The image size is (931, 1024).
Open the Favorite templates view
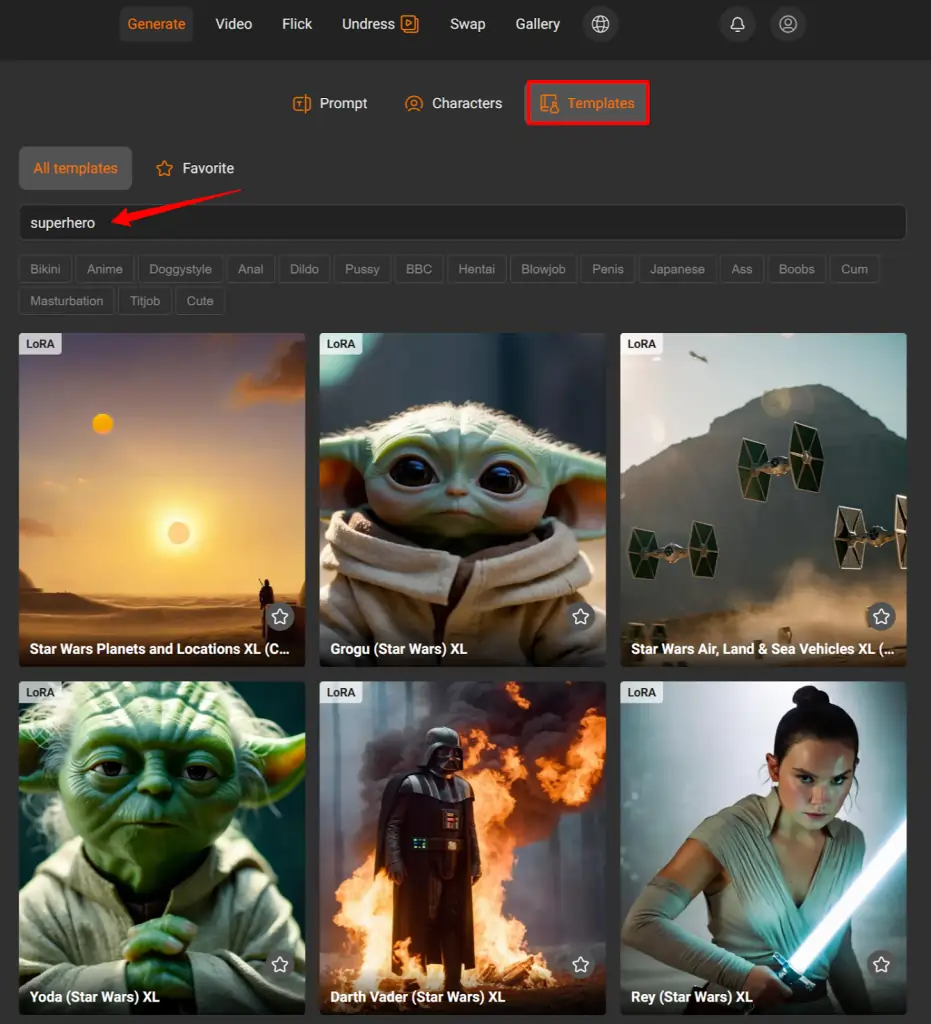pos(207,168)
